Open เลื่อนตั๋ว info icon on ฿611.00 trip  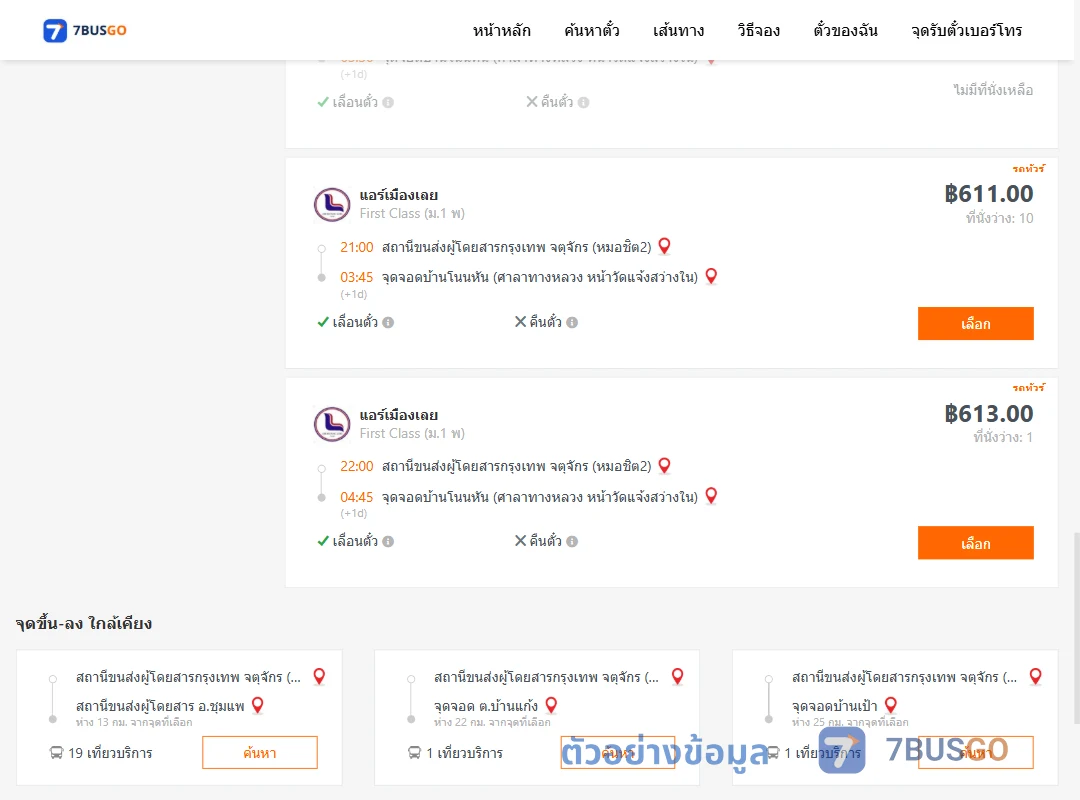388,322
